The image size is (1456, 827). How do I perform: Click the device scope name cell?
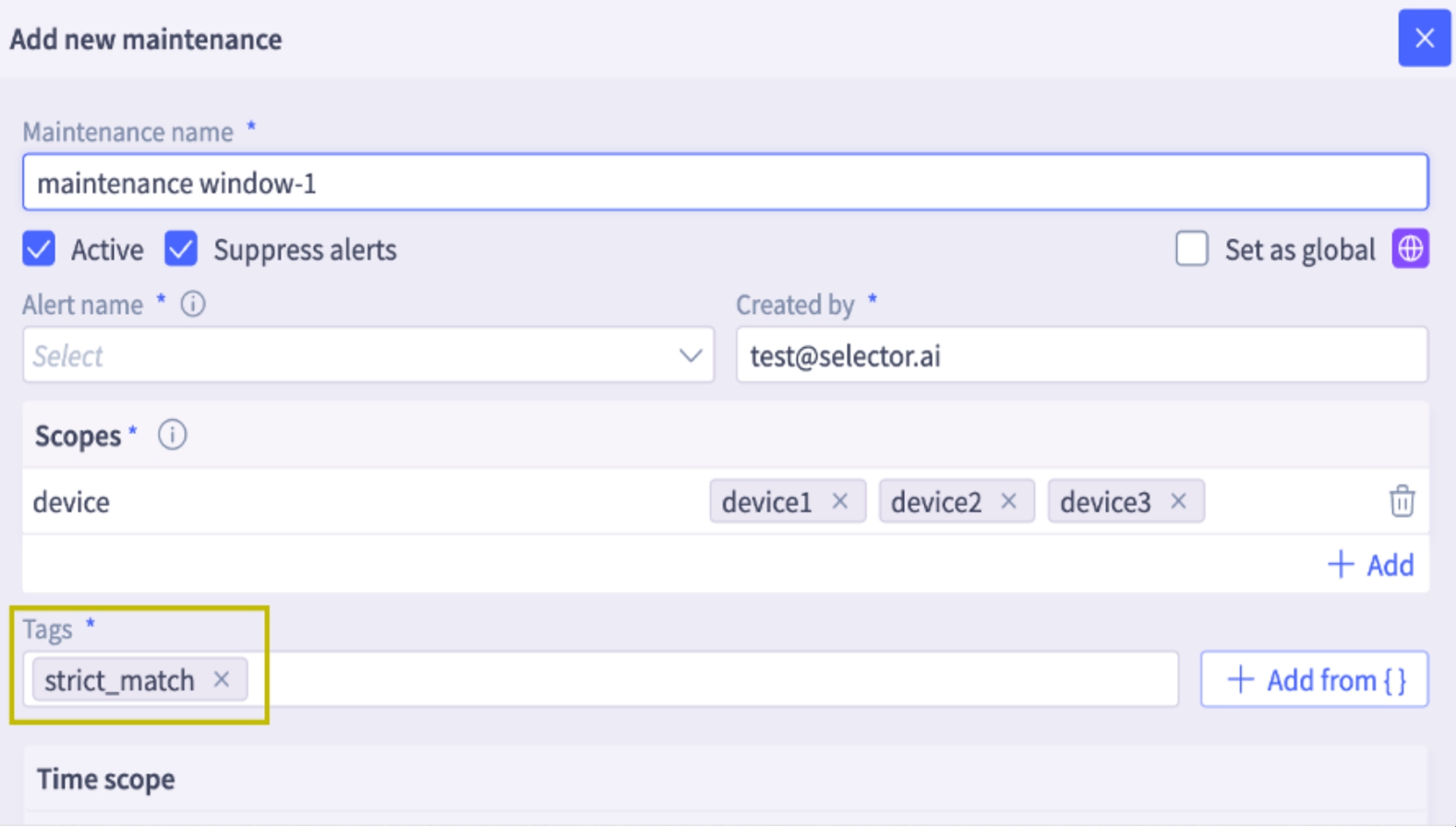click(x=72, y=502)
